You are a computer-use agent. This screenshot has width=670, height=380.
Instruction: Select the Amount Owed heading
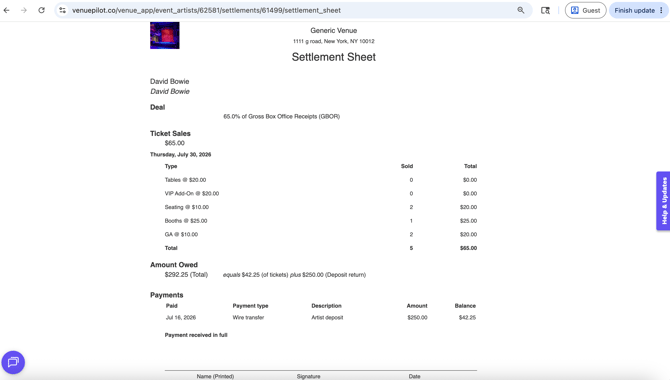coord(173,265)
